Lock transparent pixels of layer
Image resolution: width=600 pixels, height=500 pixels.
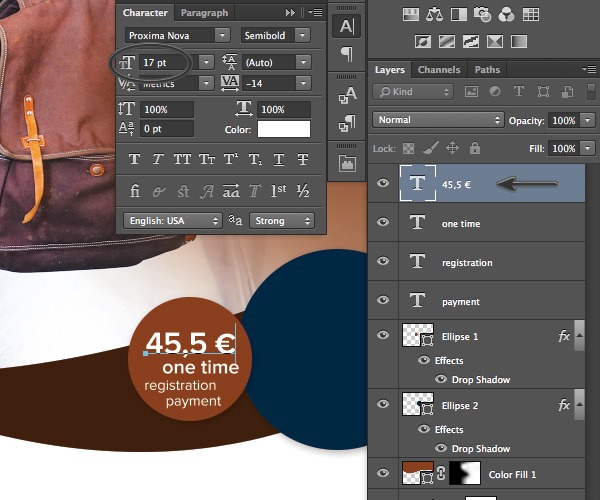click(x=408, y=148)
